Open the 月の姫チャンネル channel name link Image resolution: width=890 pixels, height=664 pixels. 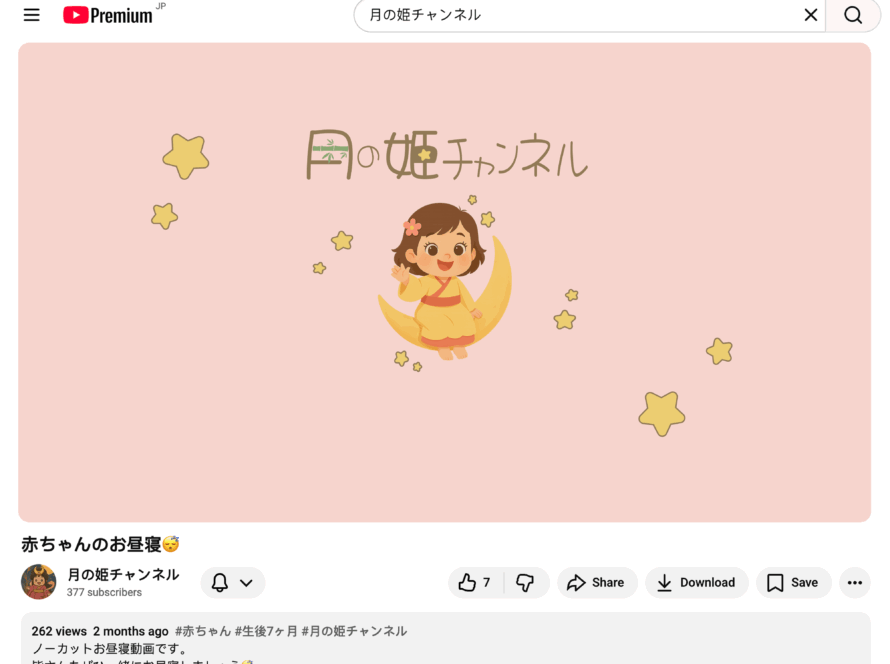coord(123,574)
